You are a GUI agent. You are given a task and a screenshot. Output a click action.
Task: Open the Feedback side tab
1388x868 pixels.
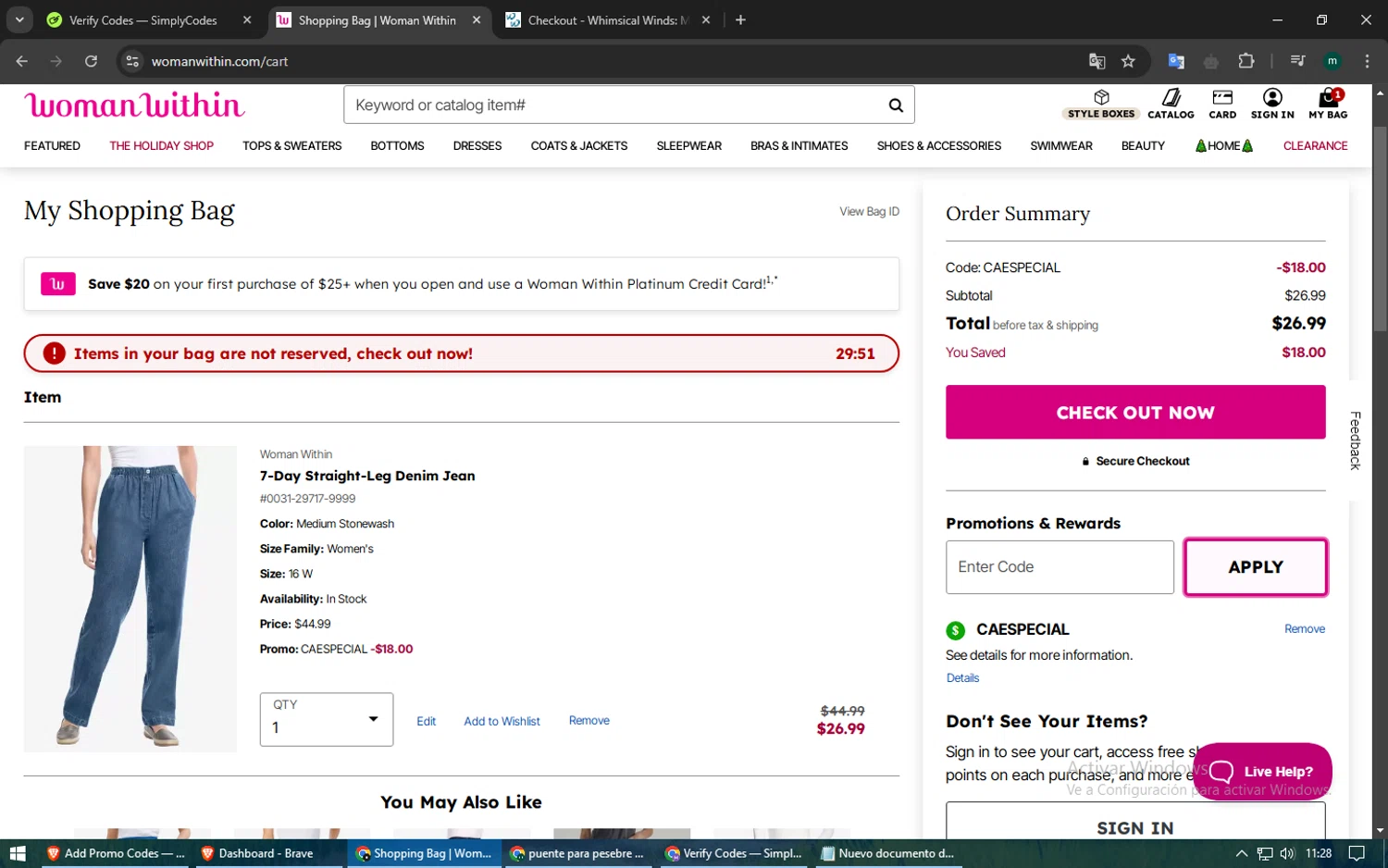tap(1356, 440)
